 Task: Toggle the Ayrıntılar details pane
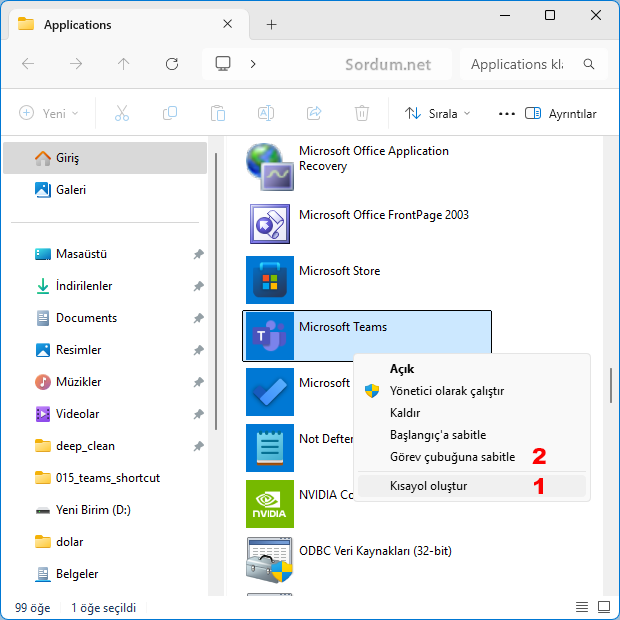[x=561, y=114]
